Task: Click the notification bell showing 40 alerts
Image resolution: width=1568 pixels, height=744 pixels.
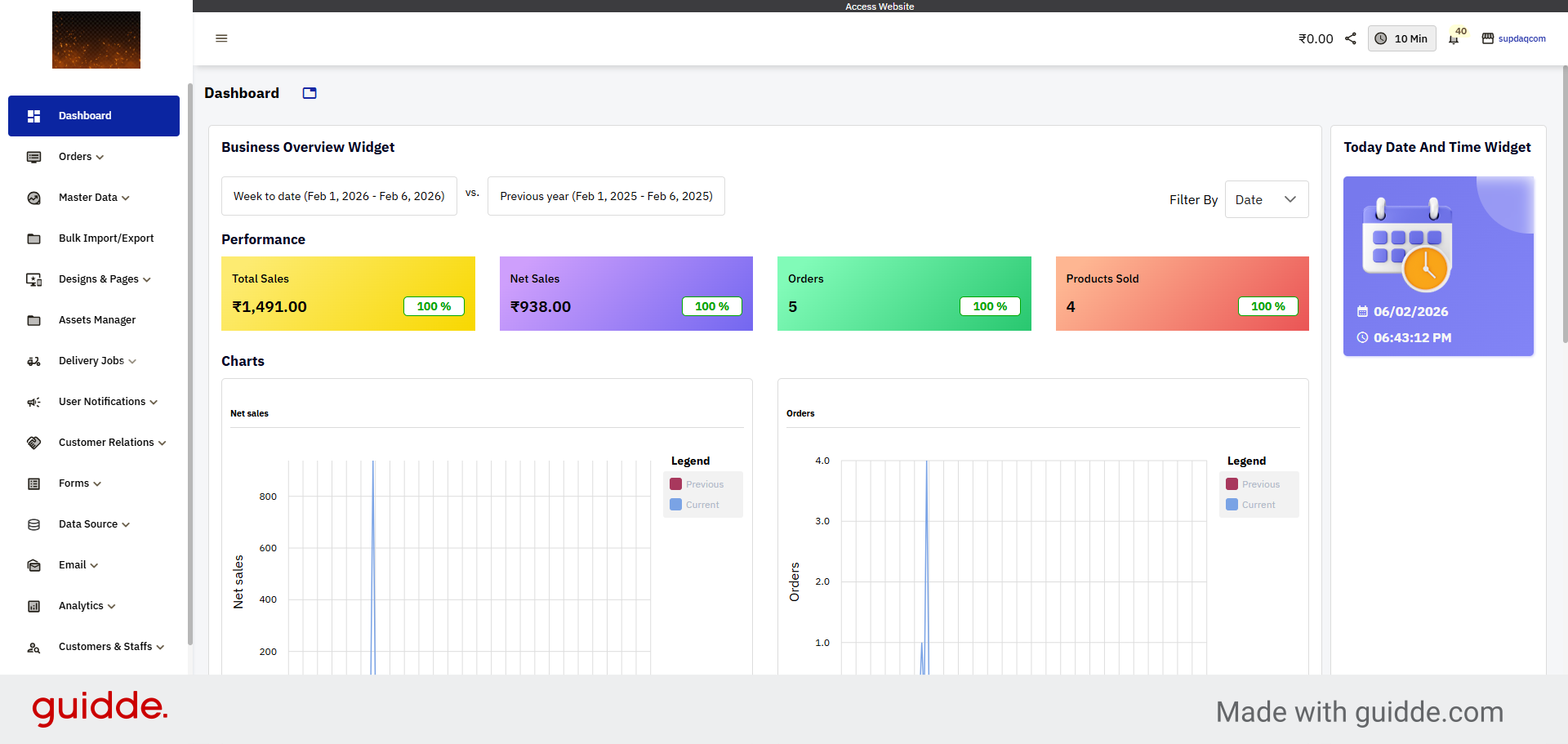Action: tap(1455, 38)
